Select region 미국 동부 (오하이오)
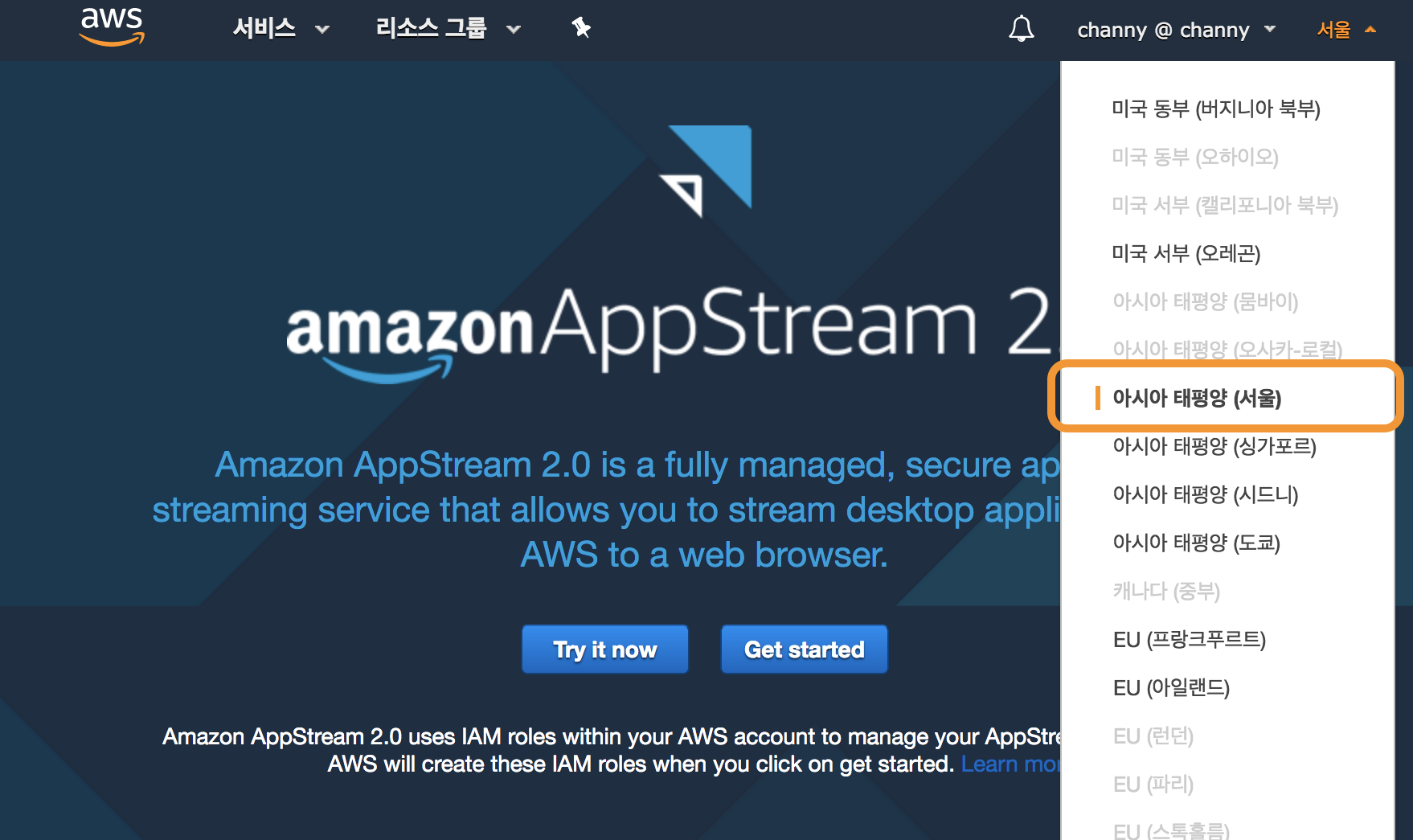Screen dimensions: 1413x840 pyautogui.click(x=1195, y=157)
